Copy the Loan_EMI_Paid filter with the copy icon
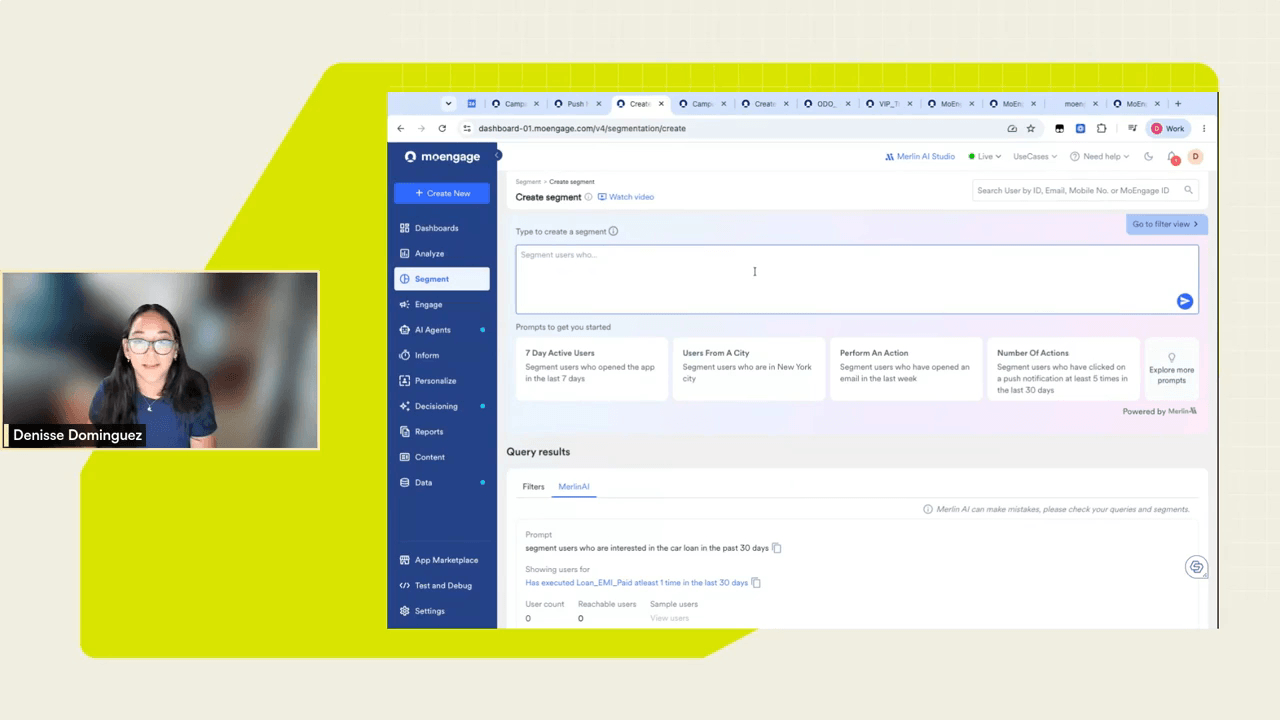Screen dimensions: 1280x720 [x=756, y=583]
